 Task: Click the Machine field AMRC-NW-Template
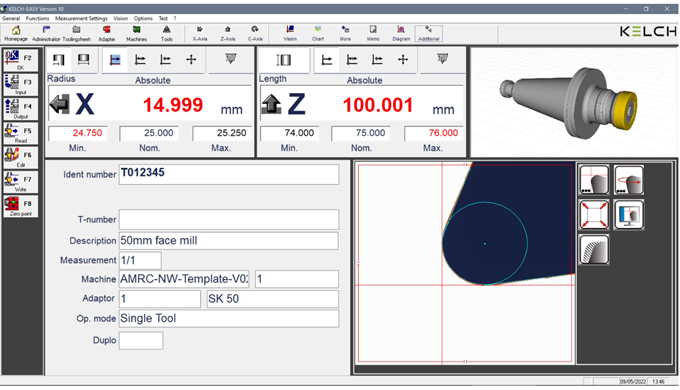click(184, 279)
